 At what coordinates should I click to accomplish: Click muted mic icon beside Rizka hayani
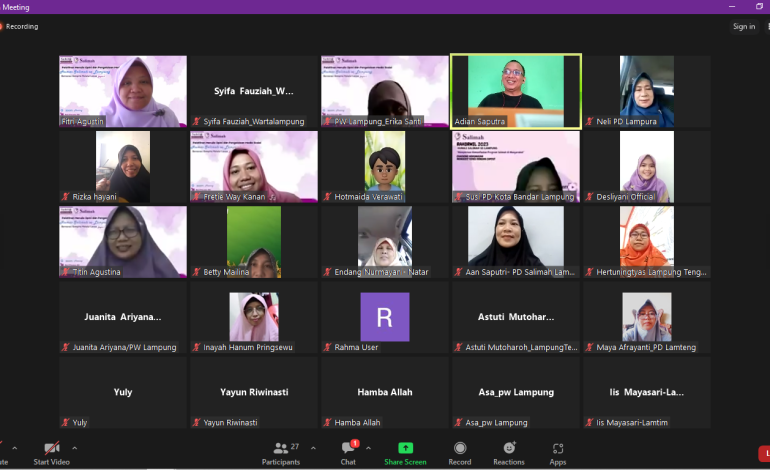pos(66,197)
